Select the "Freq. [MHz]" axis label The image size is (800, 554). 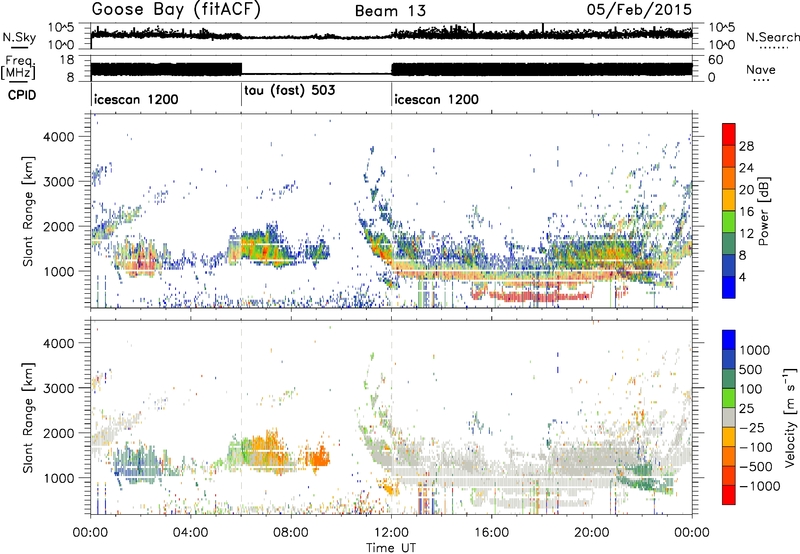point(18,68)
